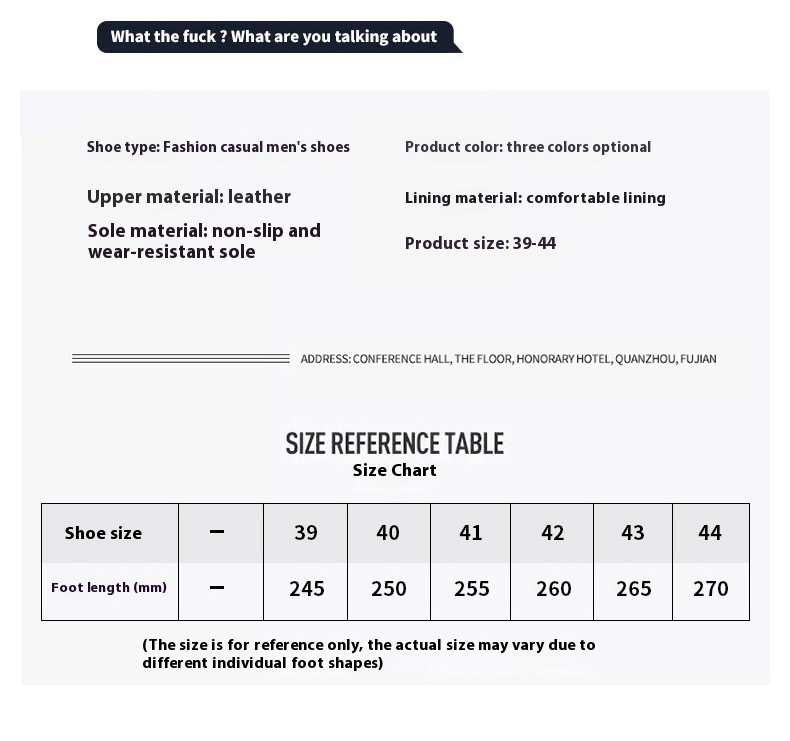The image size is (790, 741).
Task: Click 'Upper material: leather' text
Action: pos(189,197)
